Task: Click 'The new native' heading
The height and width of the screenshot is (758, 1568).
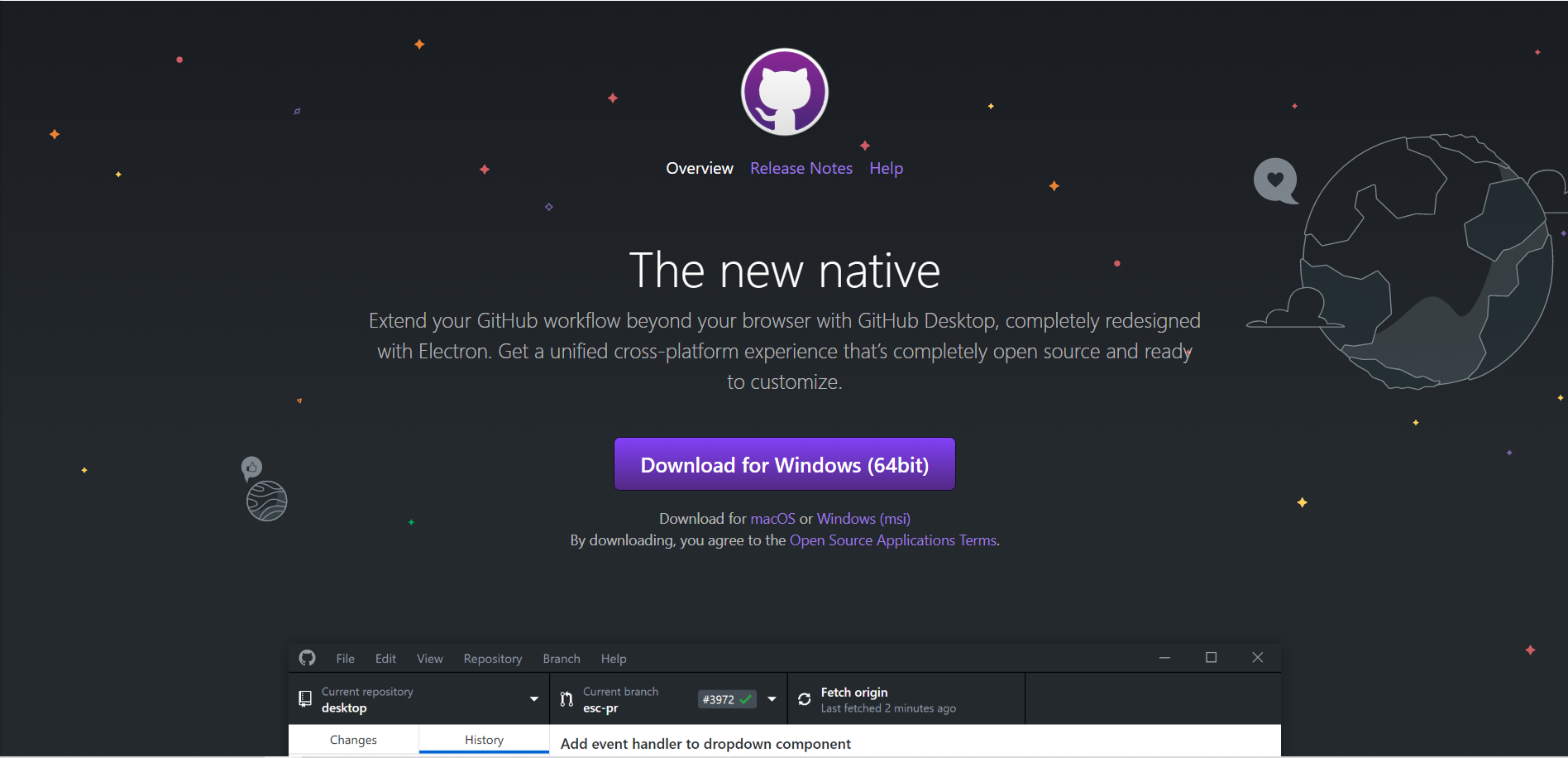Action: pos(784,270)
